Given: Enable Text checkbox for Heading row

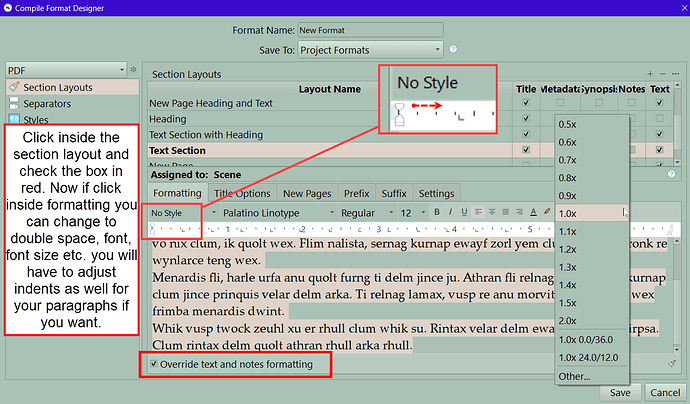Looking at the screenshot, I should click(659, 118).
